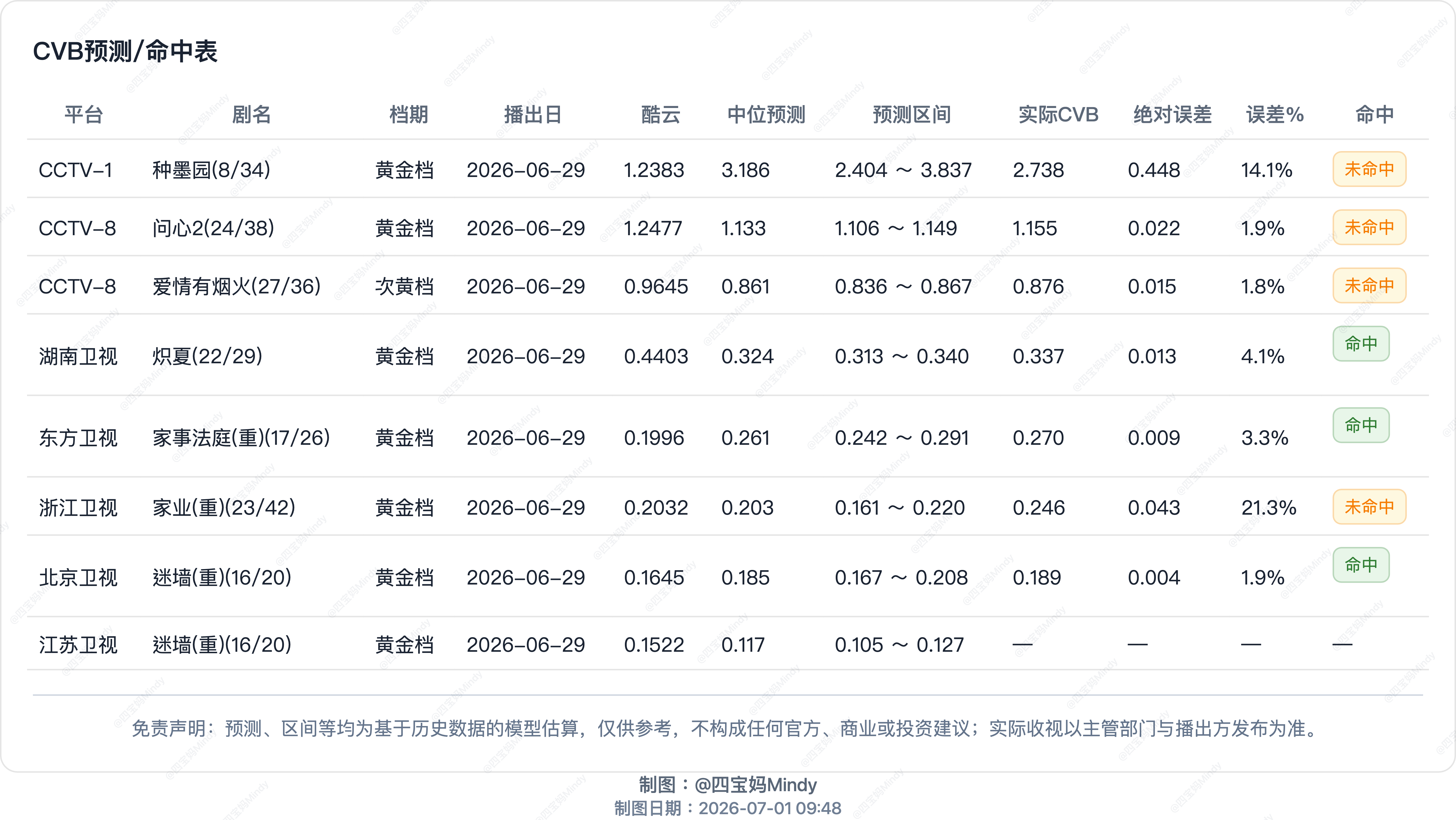Click the 北京卫视 platform cell
This screenshot has width=1456, height=820.
tap(78, 578)
